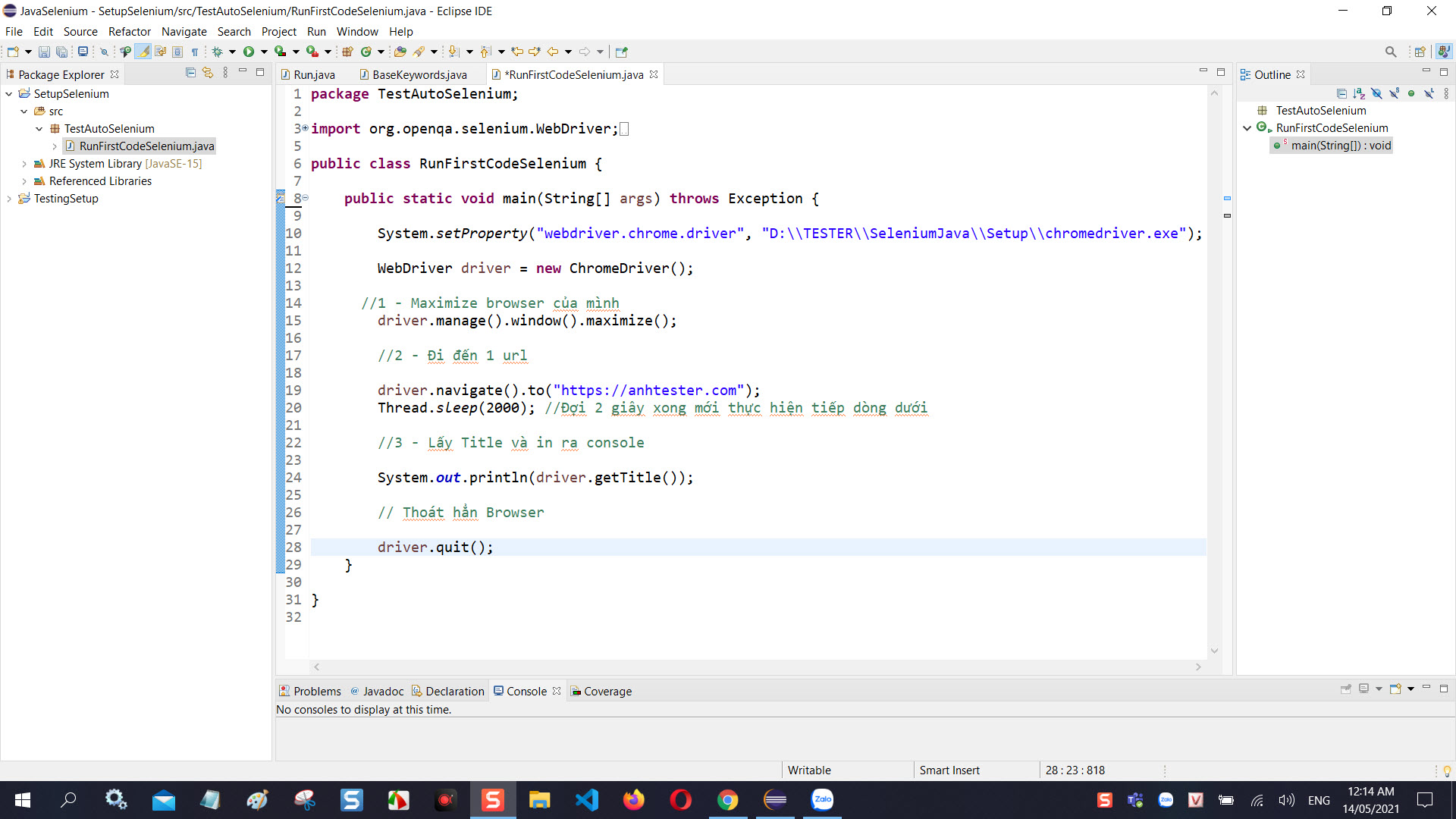Open Chrome from the taskbar

tap(727, 800)
